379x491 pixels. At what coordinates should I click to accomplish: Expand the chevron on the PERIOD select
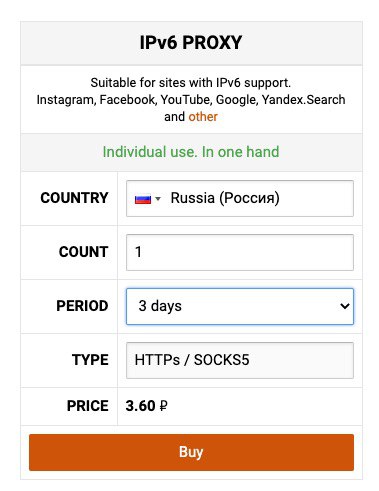pos(345,306)
